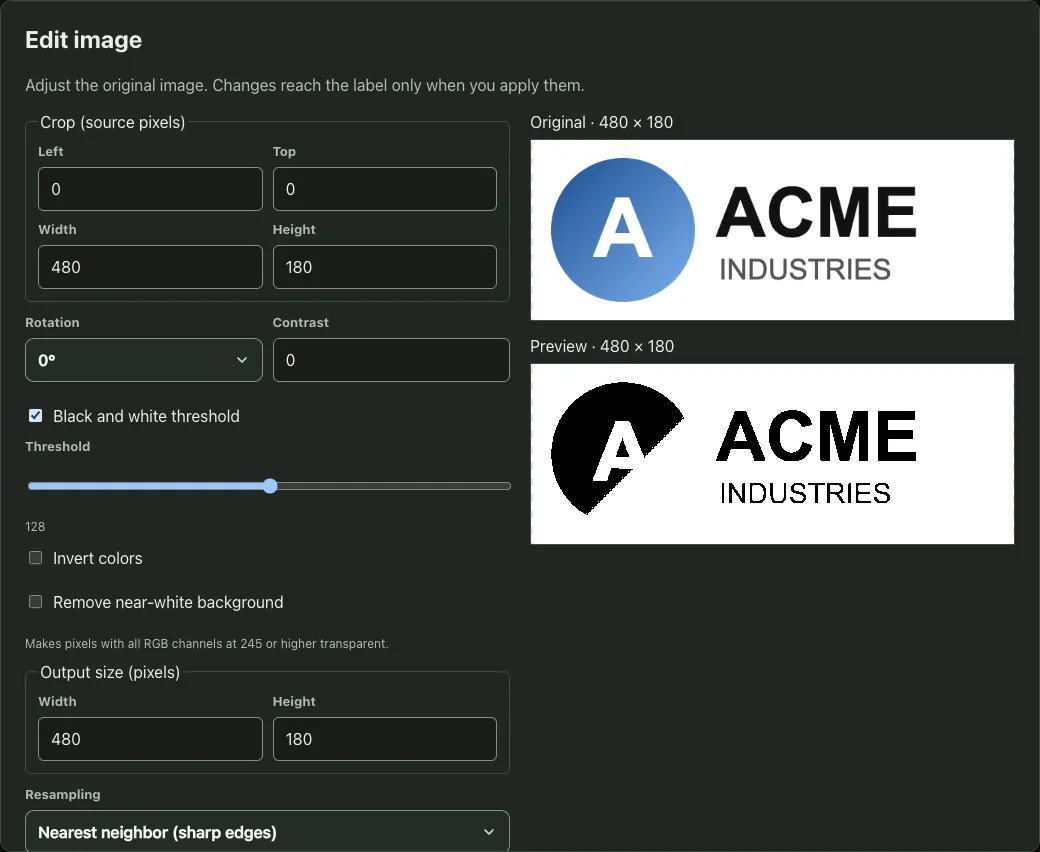Click the crop Width field showing 480

tap(150, 267)
